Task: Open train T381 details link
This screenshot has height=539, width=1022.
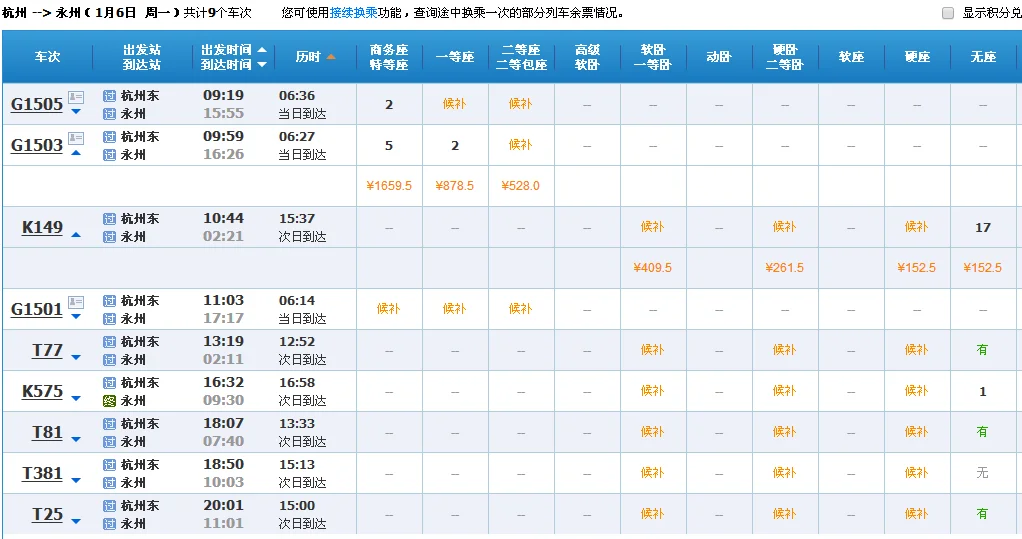Action: pyautogui.click(x=42, y=474)
